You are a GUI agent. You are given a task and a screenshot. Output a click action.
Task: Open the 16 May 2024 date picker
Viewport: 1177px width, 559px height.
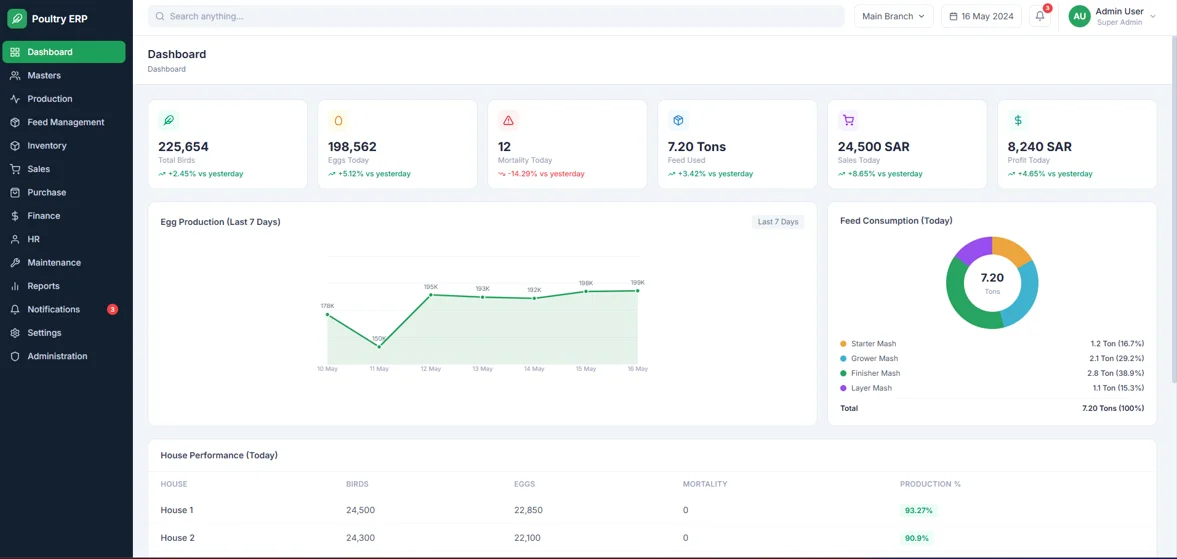tap(981, 16)
